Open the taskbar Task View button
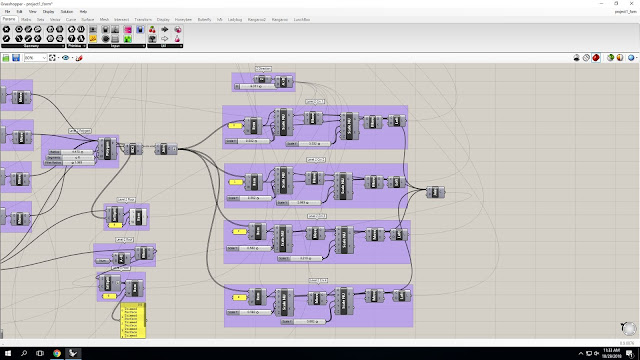The height and width of the screenshot is (360, 640). [x=40, y=353]
